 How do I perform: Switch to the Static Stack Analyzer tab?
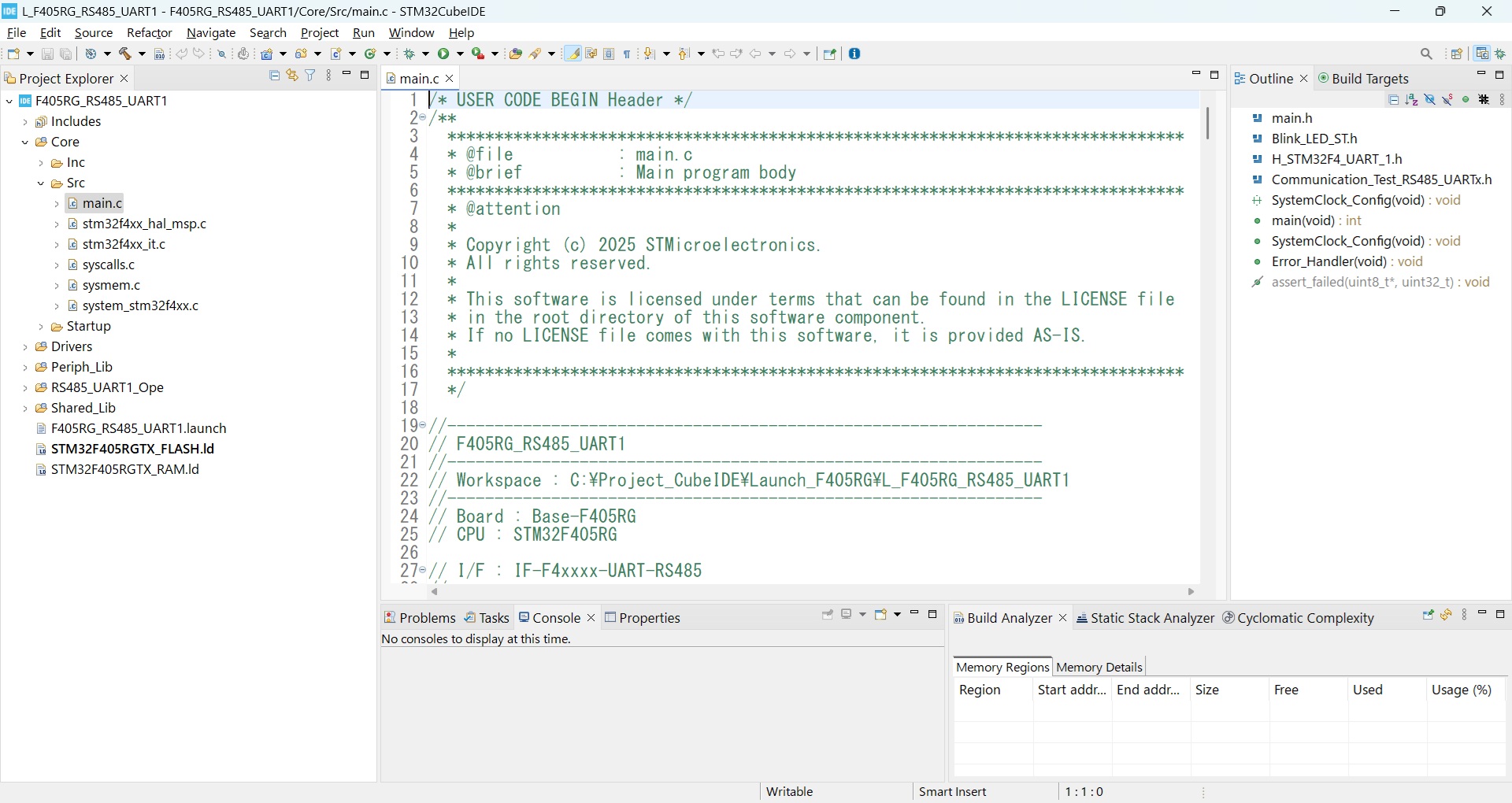pos(1146,618)
